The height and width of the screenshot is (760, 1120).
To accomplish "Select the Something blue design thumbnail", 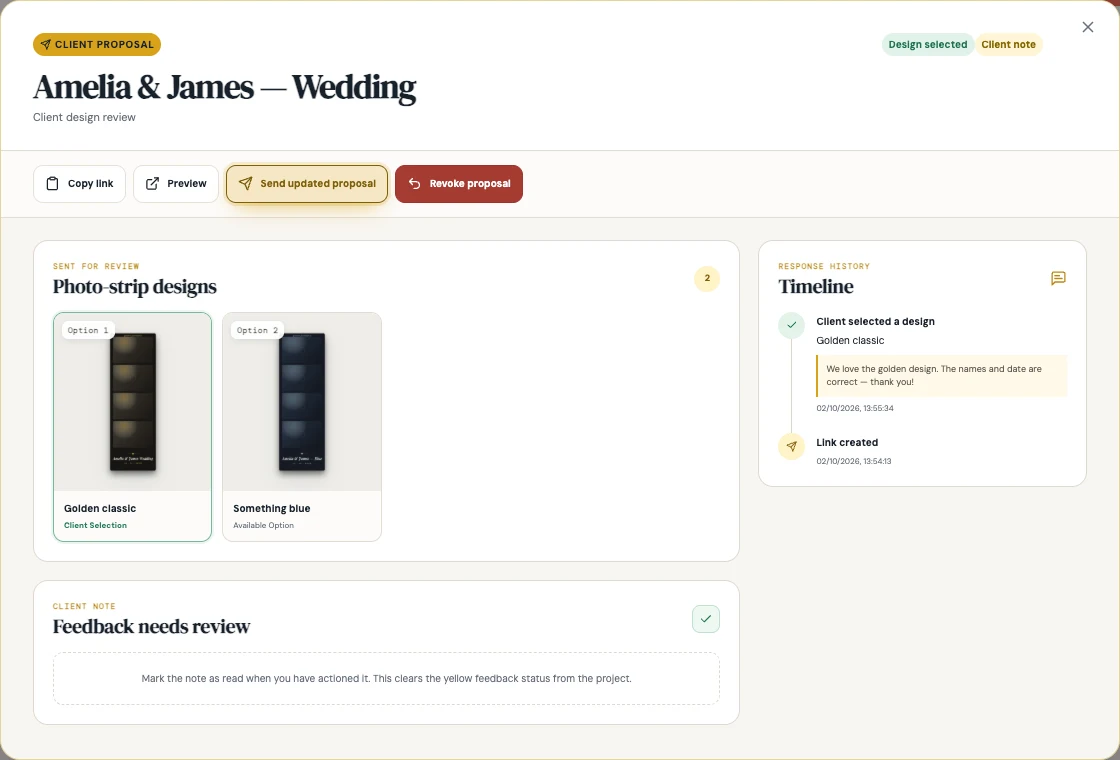I will 302,402.
